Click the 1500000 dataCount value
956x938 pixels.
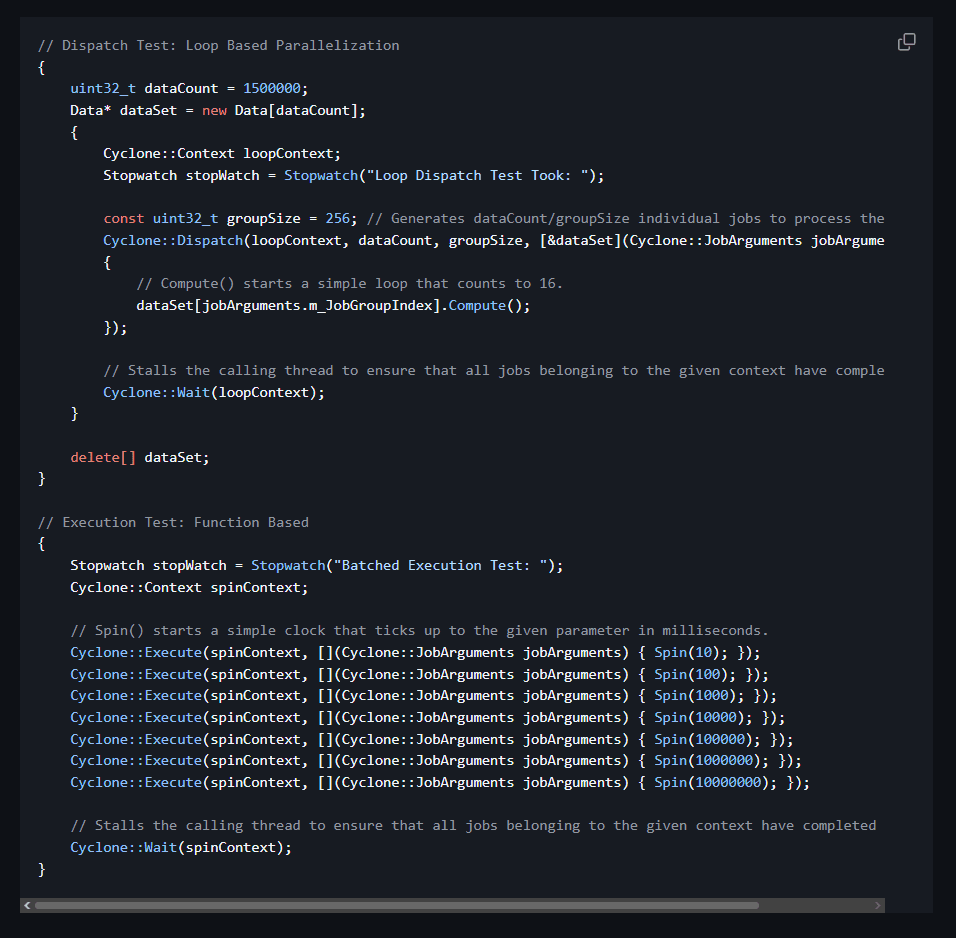coord(275,88)
